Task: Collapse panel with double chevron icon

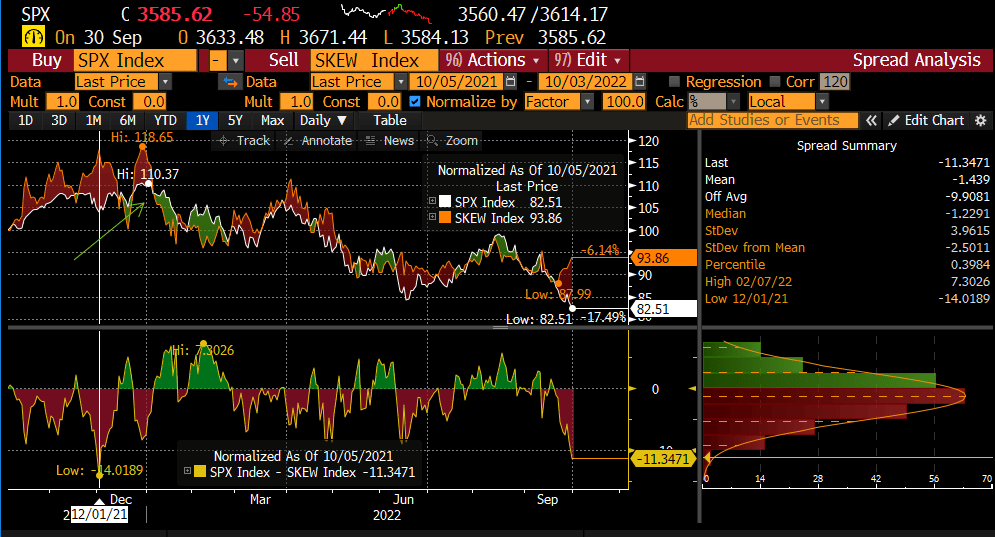Action: 871,121
